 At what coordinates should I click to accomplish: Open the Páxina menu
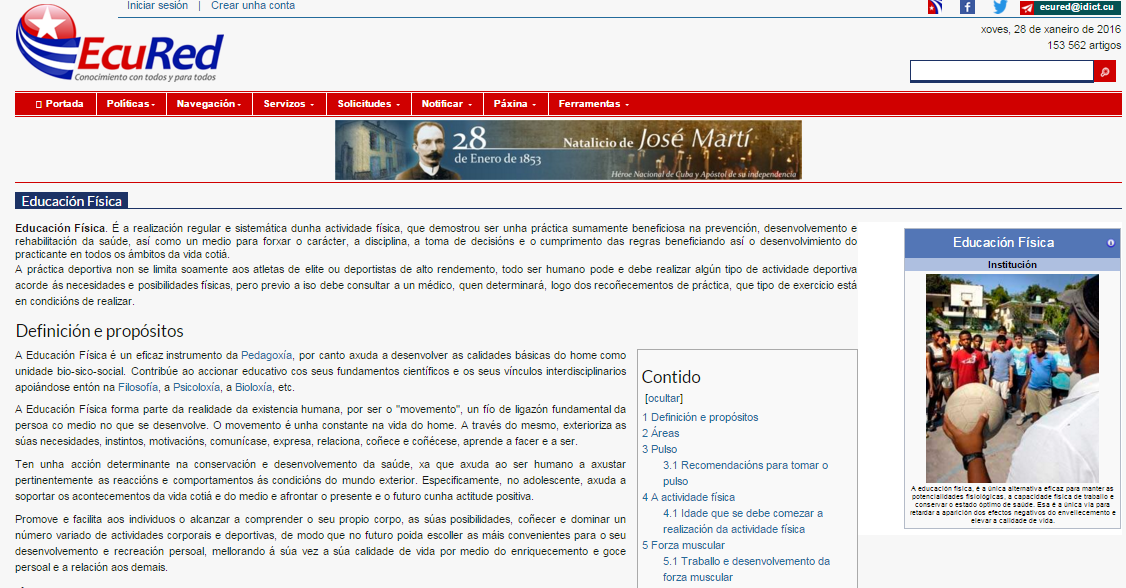click(x=514, y=103)
